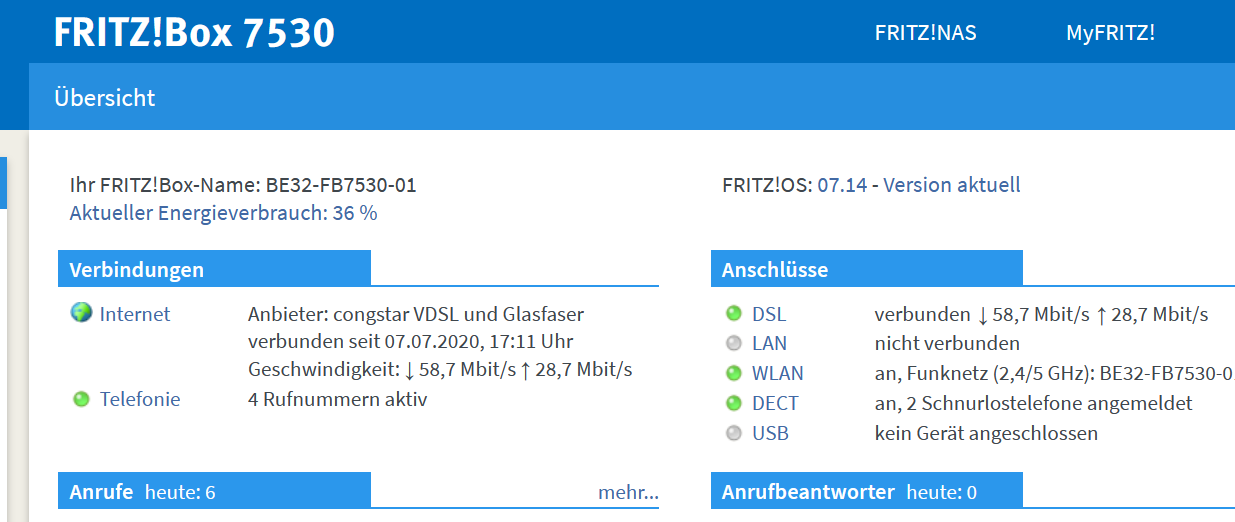This screenshot has height=522, width=1235.
Task: Open the LAN settings link
Action: coord(770,344)
